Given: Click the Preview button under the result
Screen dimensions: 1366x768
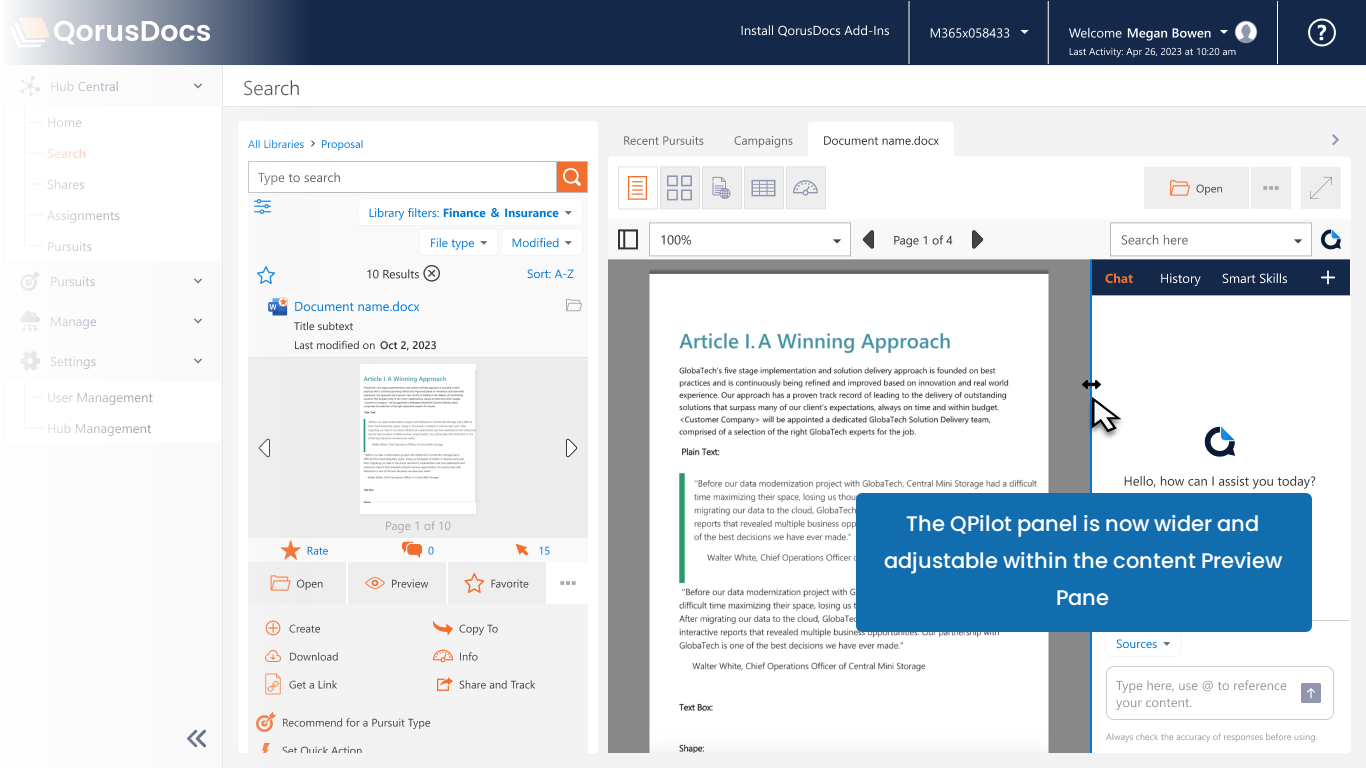Looking at the screenshot, I should click(x=397, y=583).
